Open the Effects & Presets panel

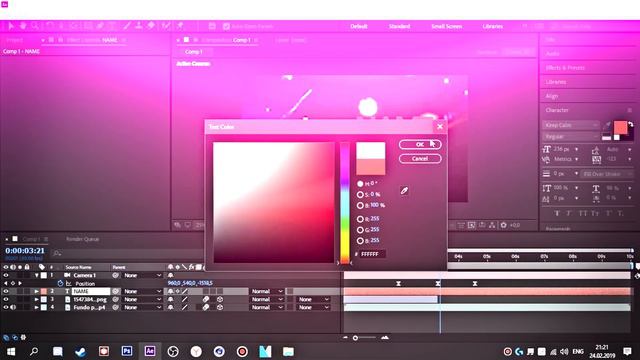(565, 68)
